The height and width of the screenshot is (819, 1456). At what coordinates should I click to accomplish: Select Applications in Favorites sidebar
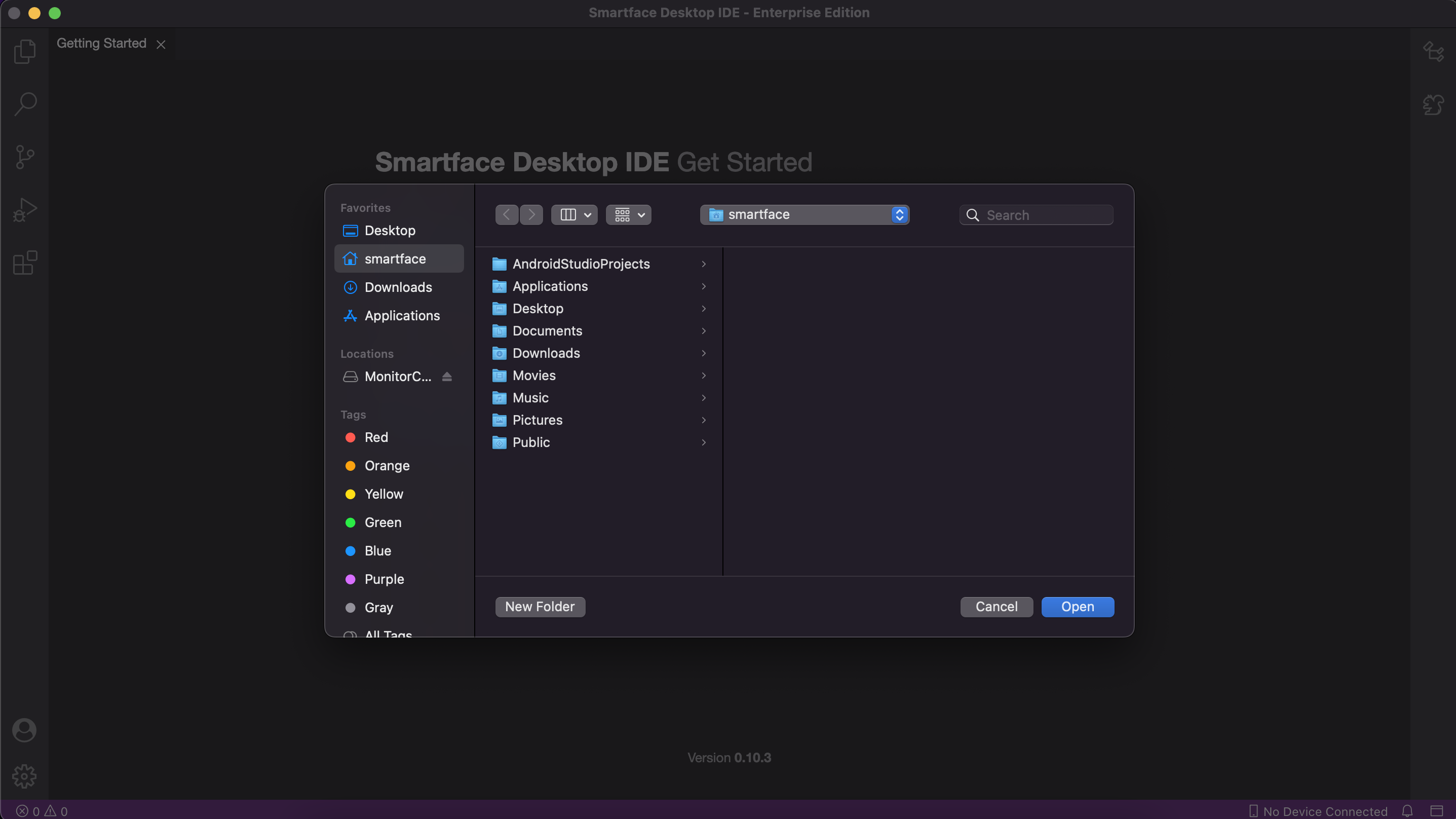tap(399, 316)
